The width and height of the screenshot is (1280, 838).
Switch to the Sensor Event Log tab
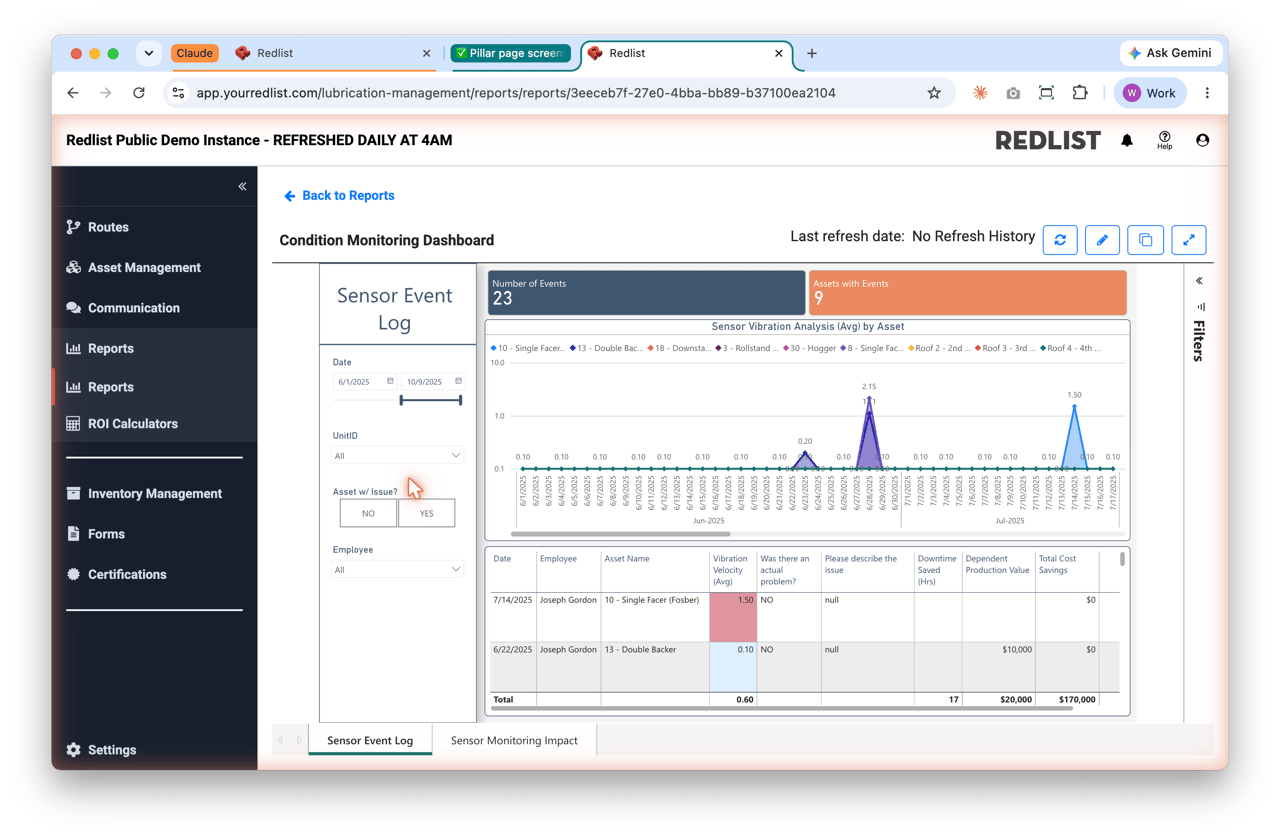[370, 740]
